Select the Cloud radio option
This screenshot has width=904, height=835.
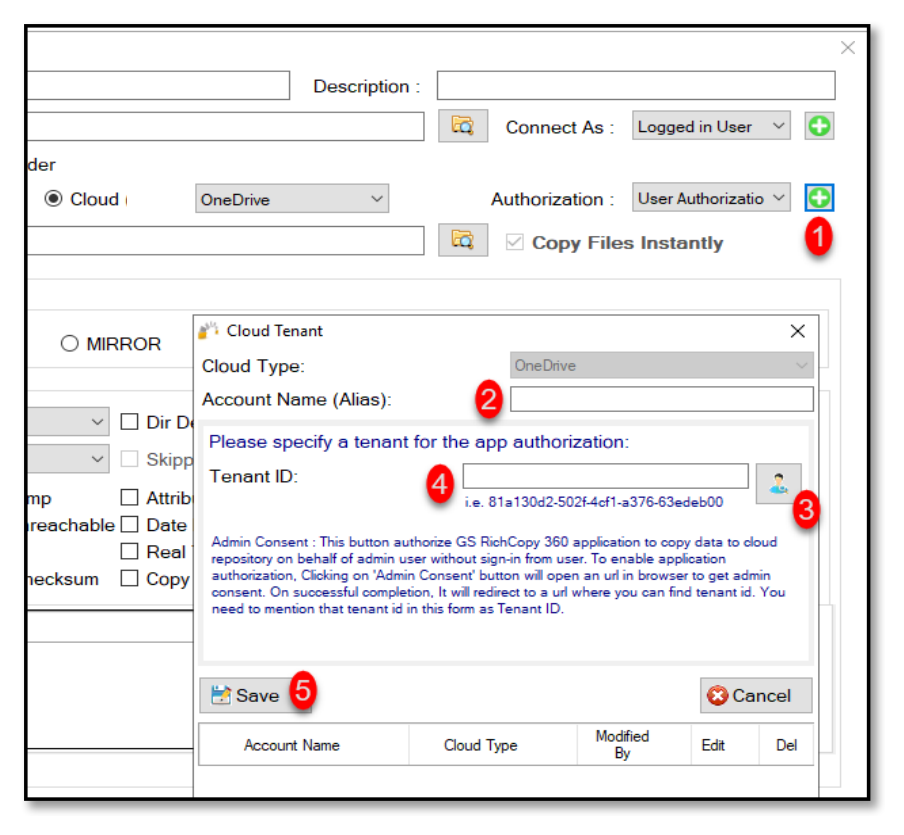click(54, 199)
